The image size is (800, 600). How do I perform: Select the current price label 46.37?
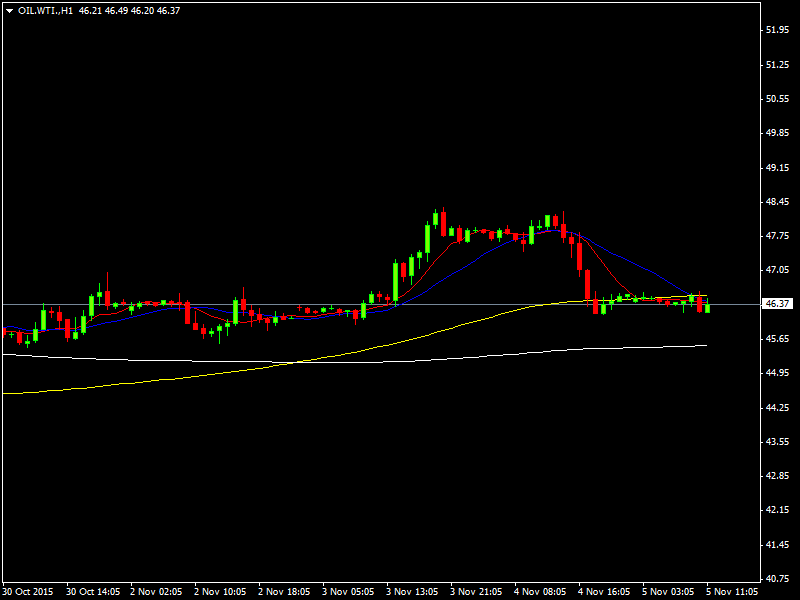tap(777, 304)
